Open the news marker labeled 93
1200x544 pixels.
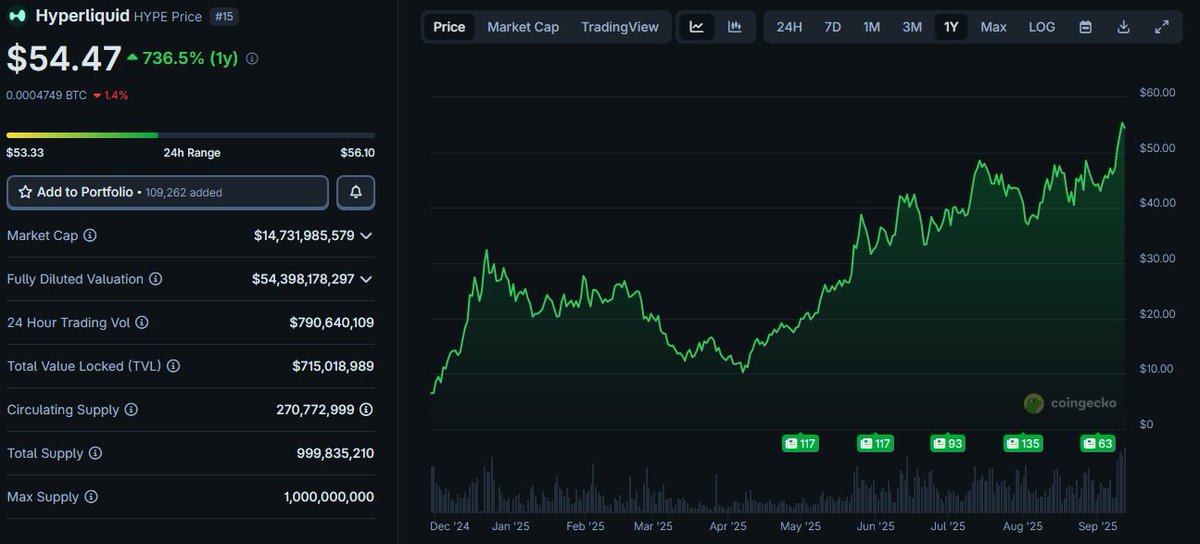[x=947, y=443]
